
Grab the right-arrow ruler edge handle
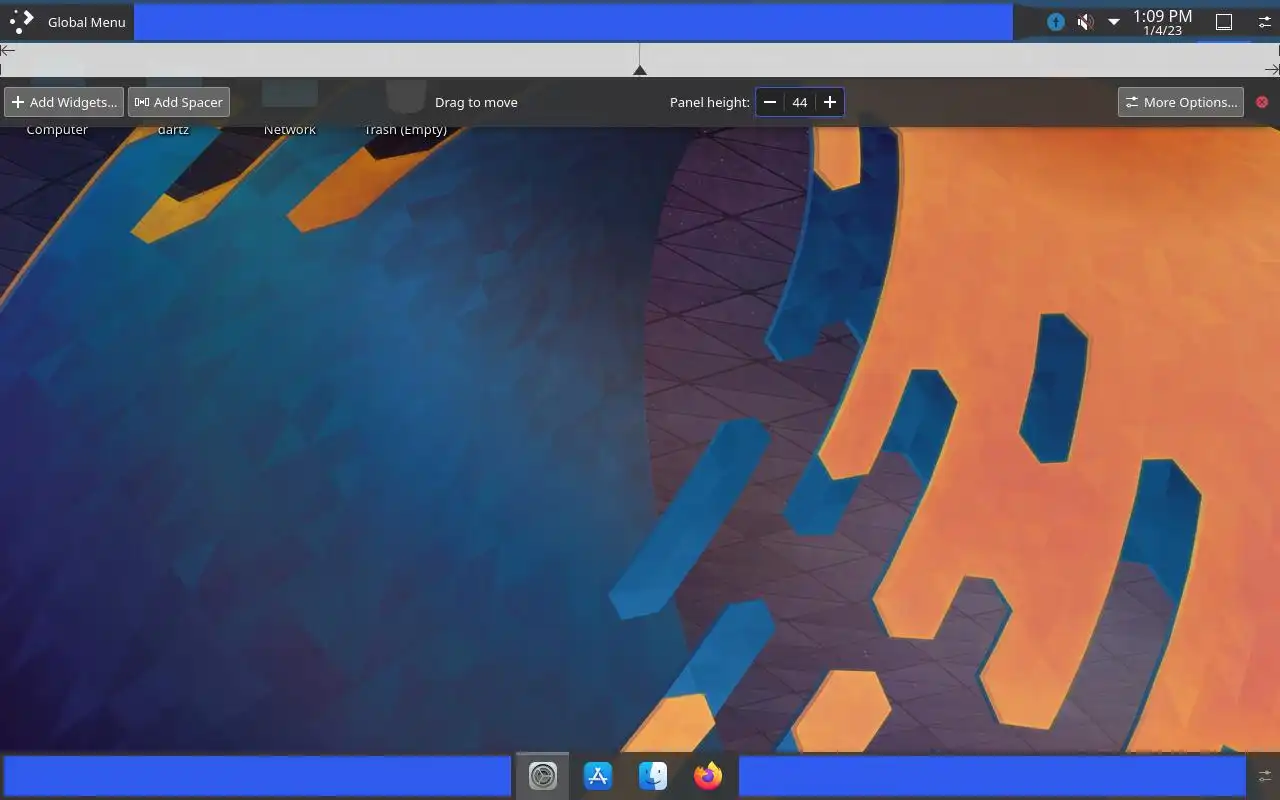click(x=1272, y=69)
